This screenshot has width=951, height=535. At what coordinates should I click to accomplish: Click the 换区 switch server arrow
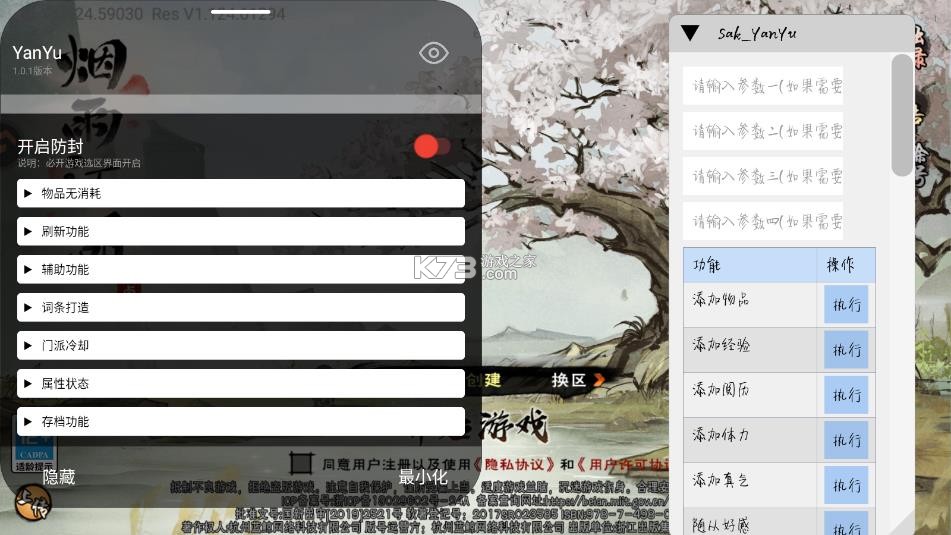pyautogui.click(x=599, y=380)
